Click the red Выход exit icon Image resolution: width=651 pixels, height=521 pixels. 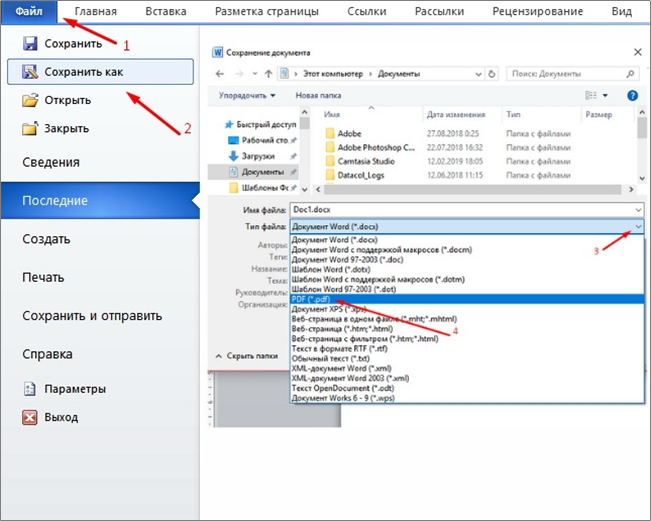(30, 417)
